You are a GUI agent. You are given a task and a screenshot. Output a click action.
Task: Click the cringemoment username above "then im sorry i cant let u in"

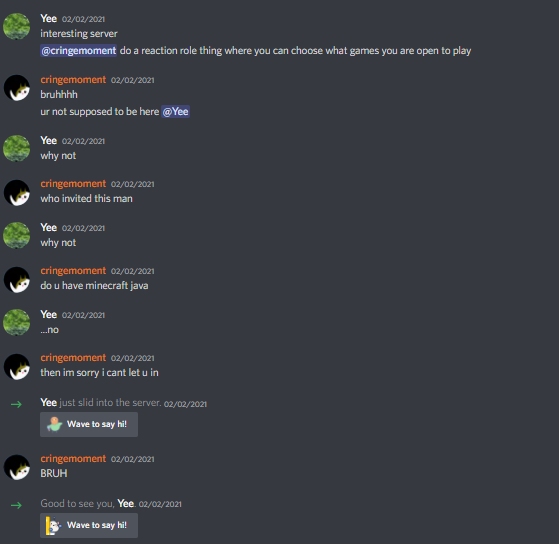73,358
